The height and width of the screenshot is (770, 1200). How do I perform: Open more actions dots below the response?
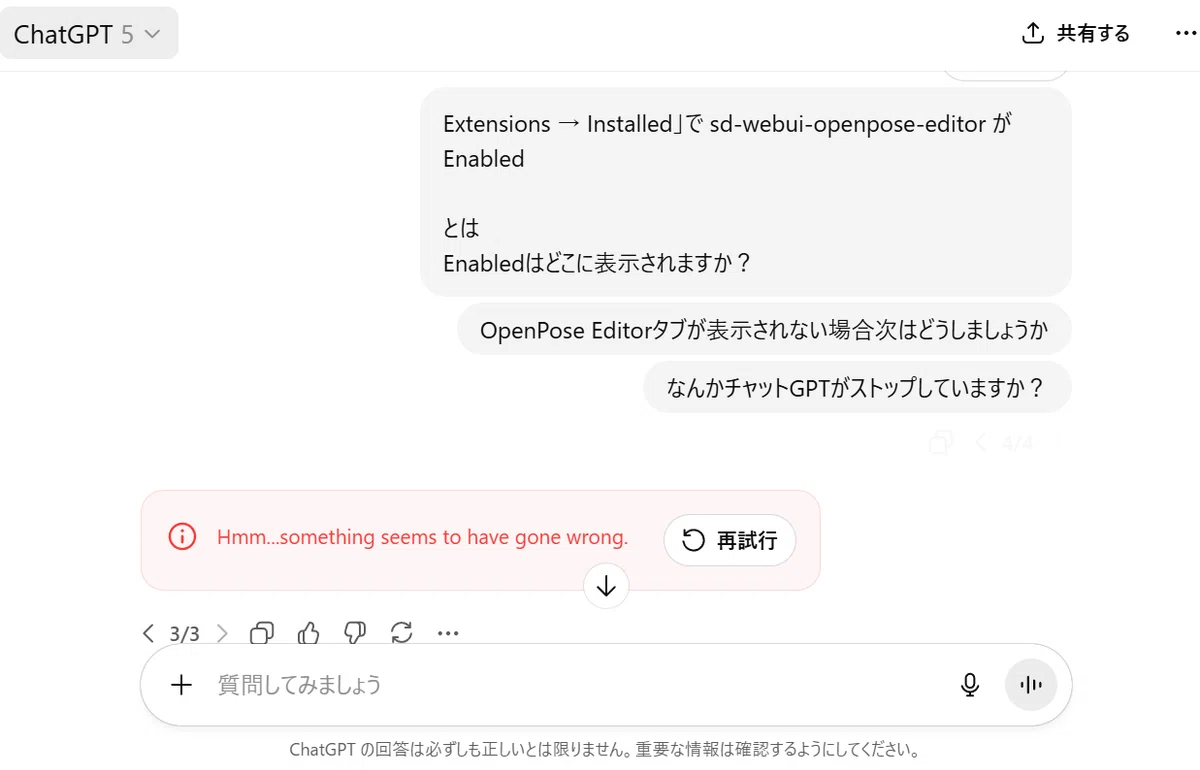(x=448, y=633)
